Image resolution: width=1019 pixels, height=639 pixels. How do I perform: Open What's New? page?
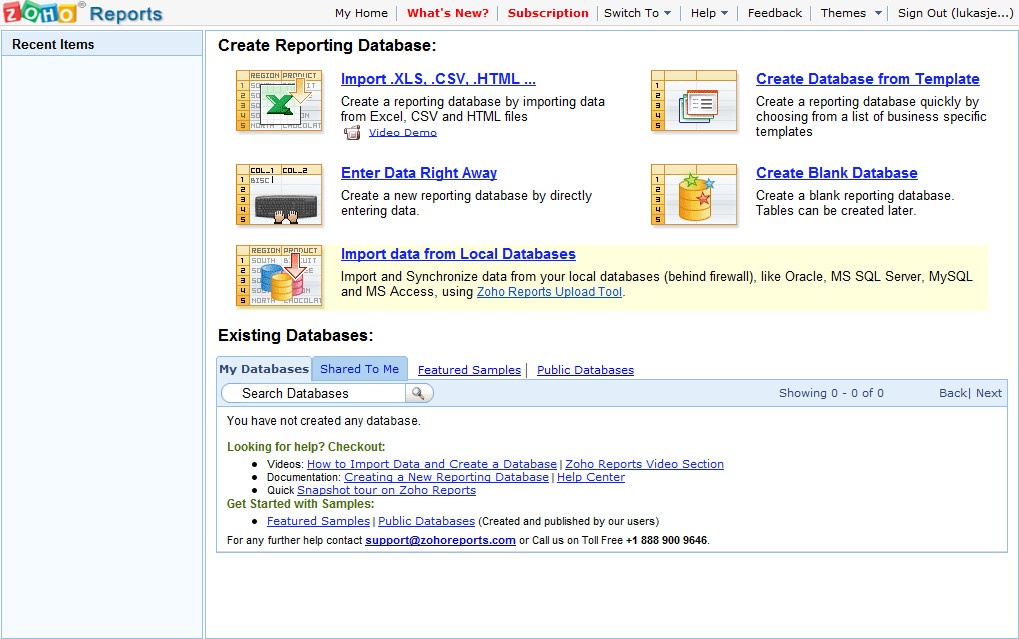click(x=448, y=13)
